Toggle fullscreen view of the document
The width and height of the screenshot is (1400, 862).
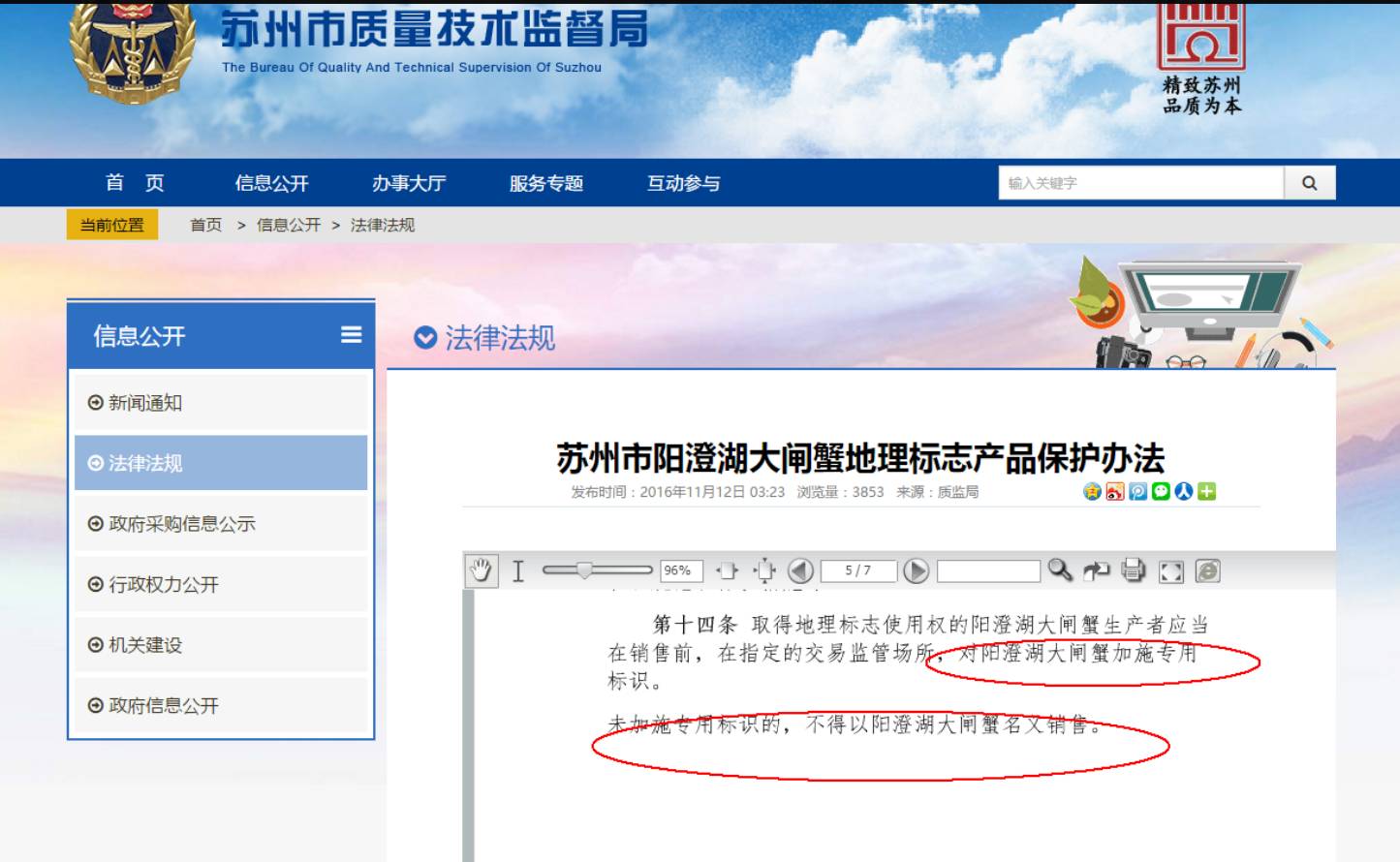pos(1170,571)
